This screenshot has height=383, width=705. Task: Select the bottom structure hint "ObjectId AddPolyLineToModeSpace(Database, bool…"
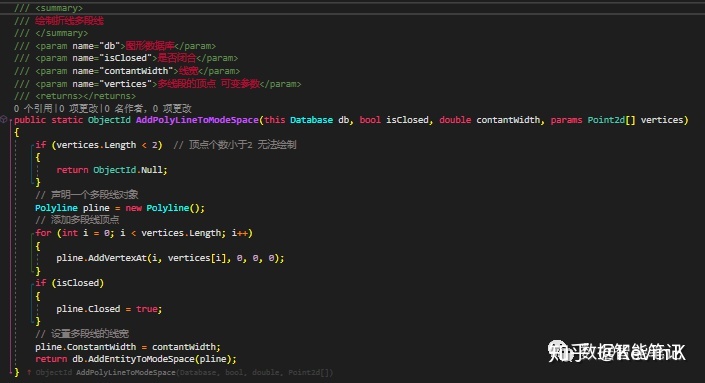tap(184, 372)
